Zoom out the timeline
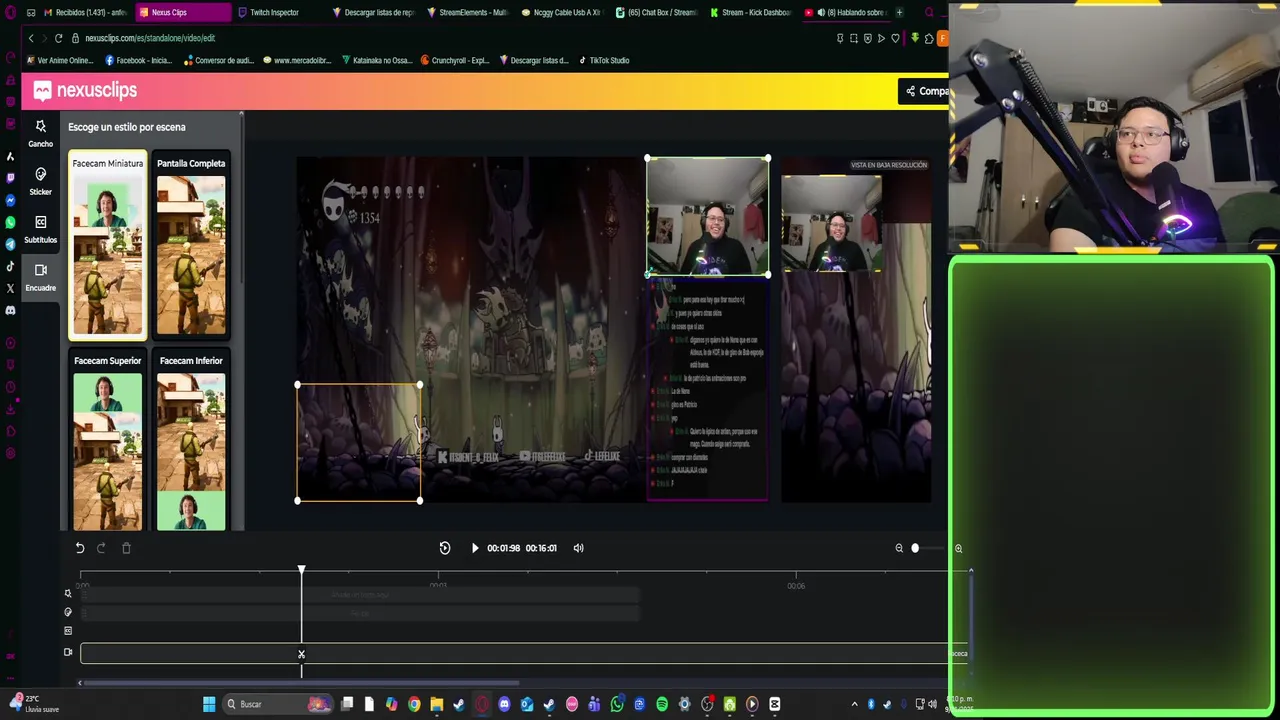This screenshot has width=1280, height=720. [x=899, y=548]
